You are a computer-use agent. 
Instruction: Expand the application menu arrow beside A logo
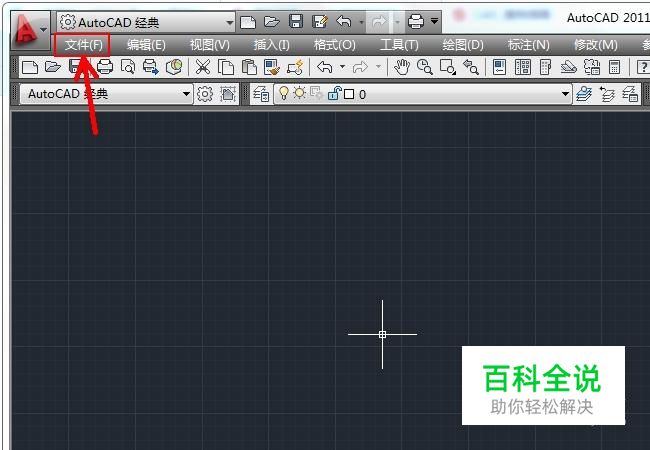(44, 30)
